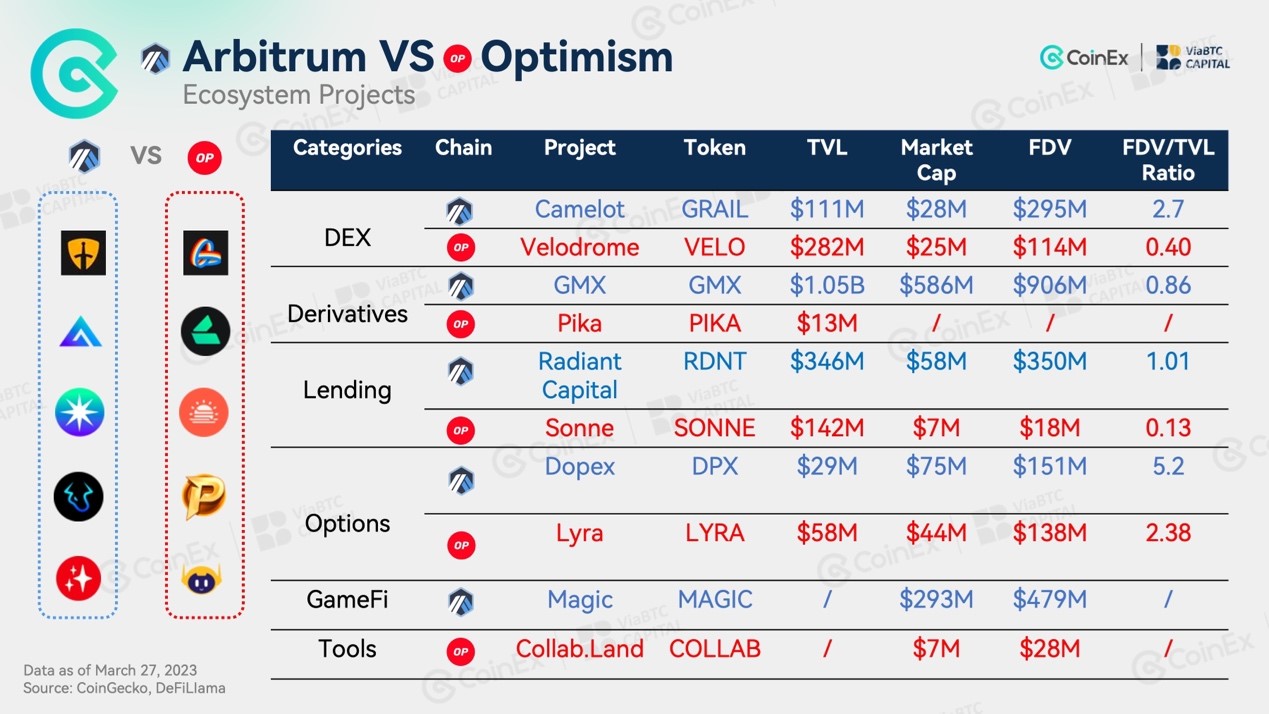This screenshot has width=1269, height=714.
Task: Select the Sonne sun logo
Action: [204, 413]
